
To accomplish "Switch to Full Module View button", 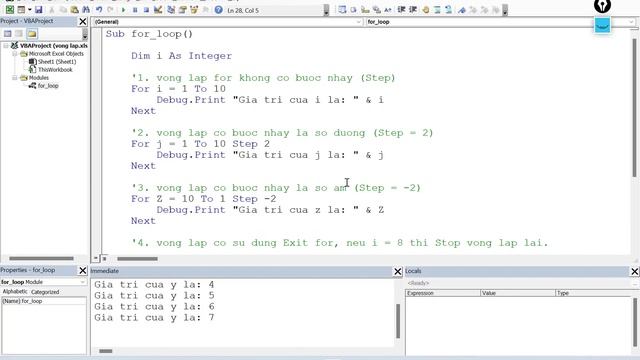I will coord(104,258).
